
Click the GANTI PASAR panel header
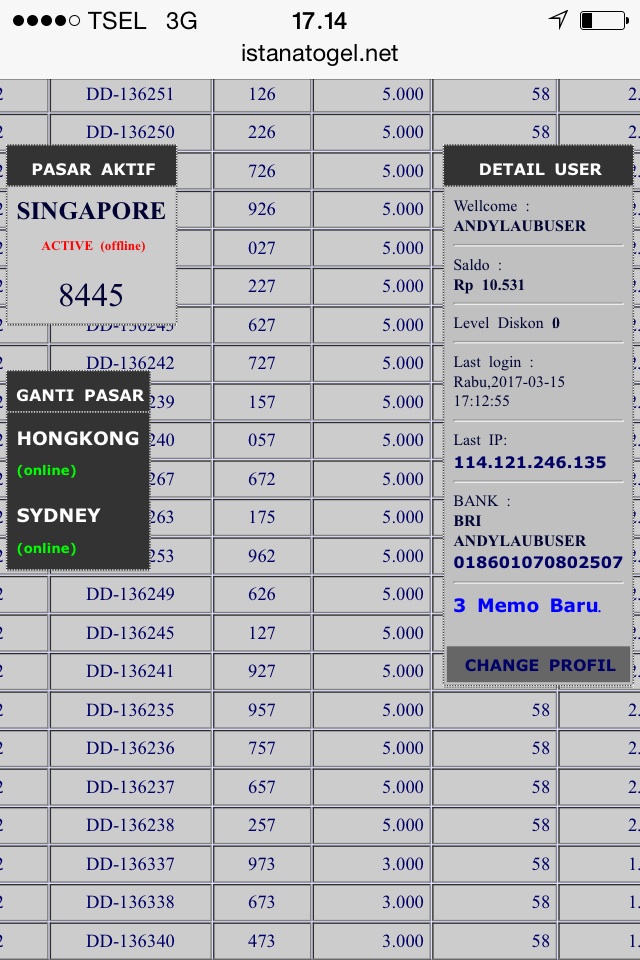click(x=80, y=395)
